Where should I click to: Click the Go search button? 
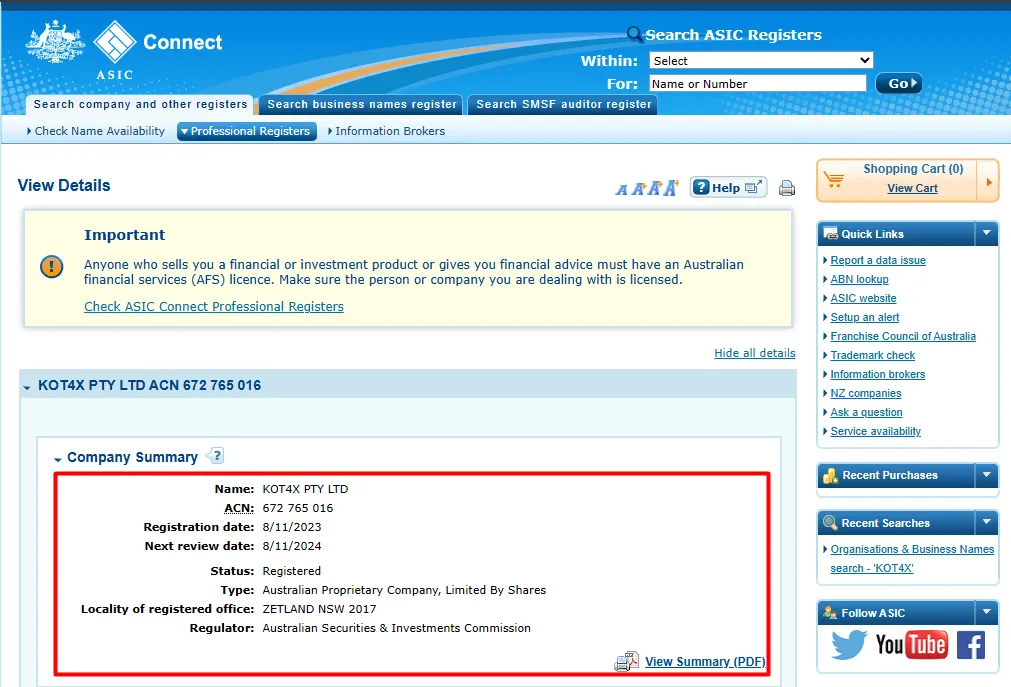(899, 83)
